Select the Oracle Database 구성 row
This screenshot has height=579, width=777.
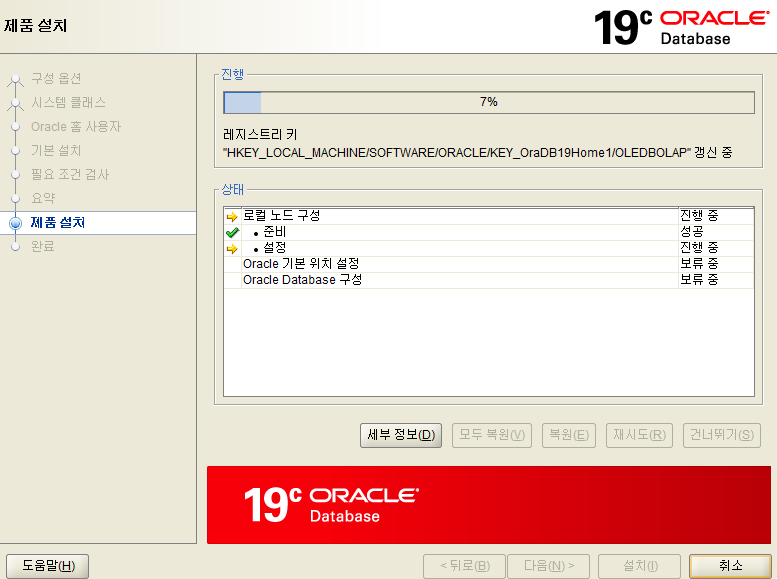[489, 280]
